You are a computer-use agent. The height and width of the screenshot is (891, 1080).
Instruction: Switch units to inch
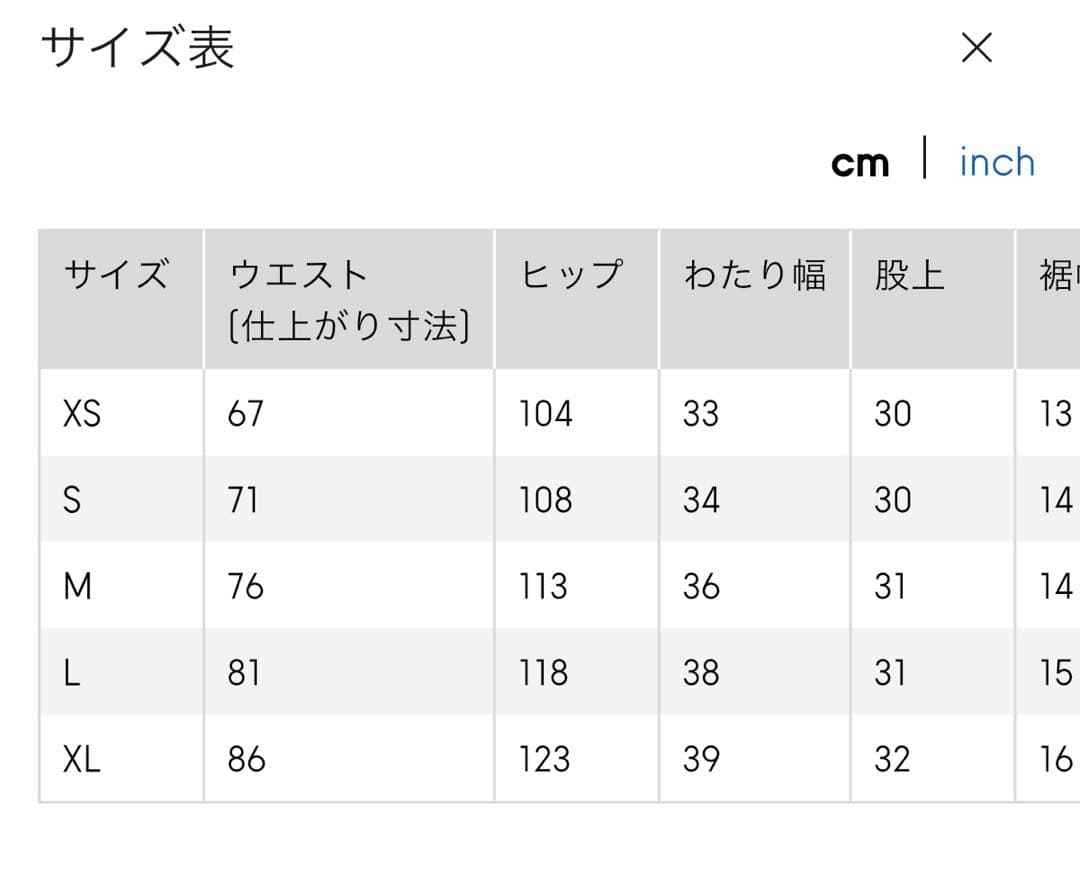[x=996, y=162]
